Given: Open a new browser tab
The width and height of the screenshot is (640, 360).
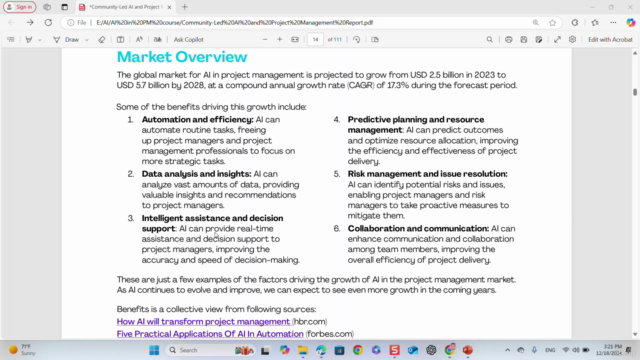Looking at the screenshot, I should click(x=184, y=7).
